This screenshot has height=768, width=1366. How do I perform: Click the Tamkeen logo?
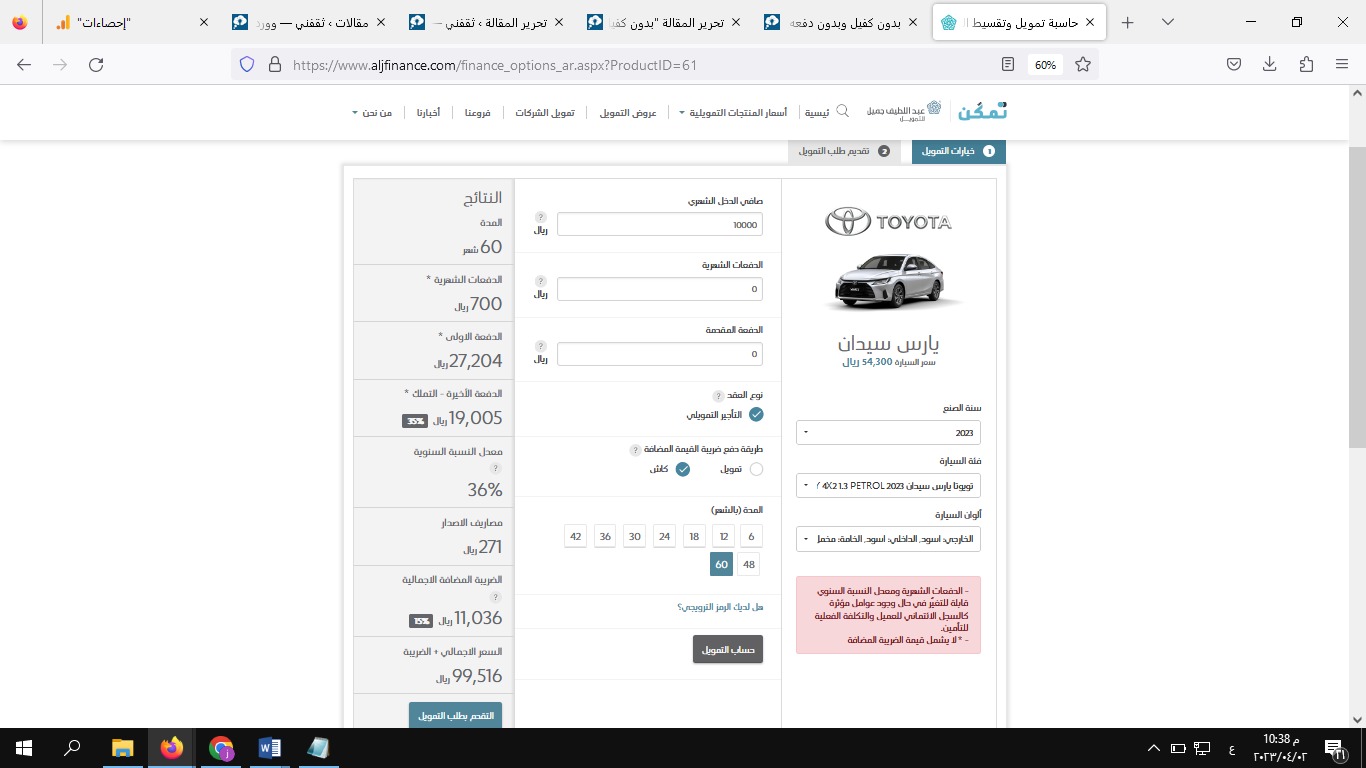tap(982, 111)
